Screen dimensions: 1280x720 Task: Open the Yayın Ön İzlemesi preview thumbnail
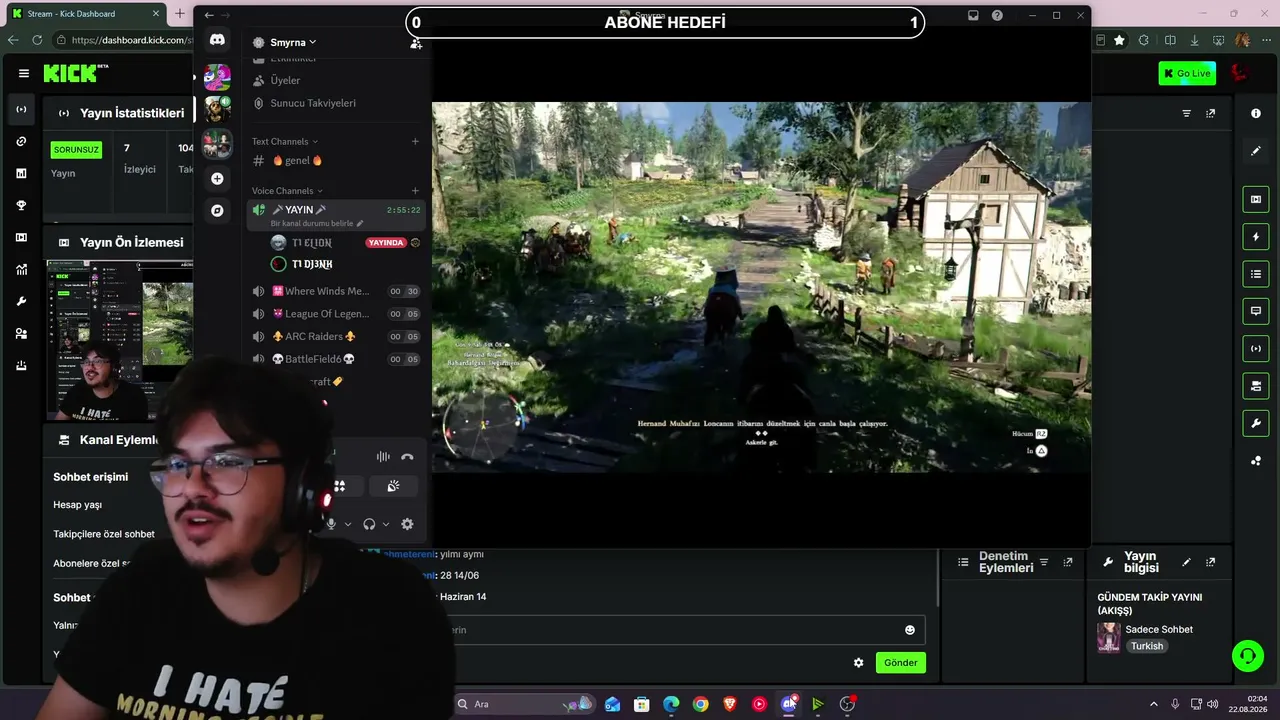point(119,340)
